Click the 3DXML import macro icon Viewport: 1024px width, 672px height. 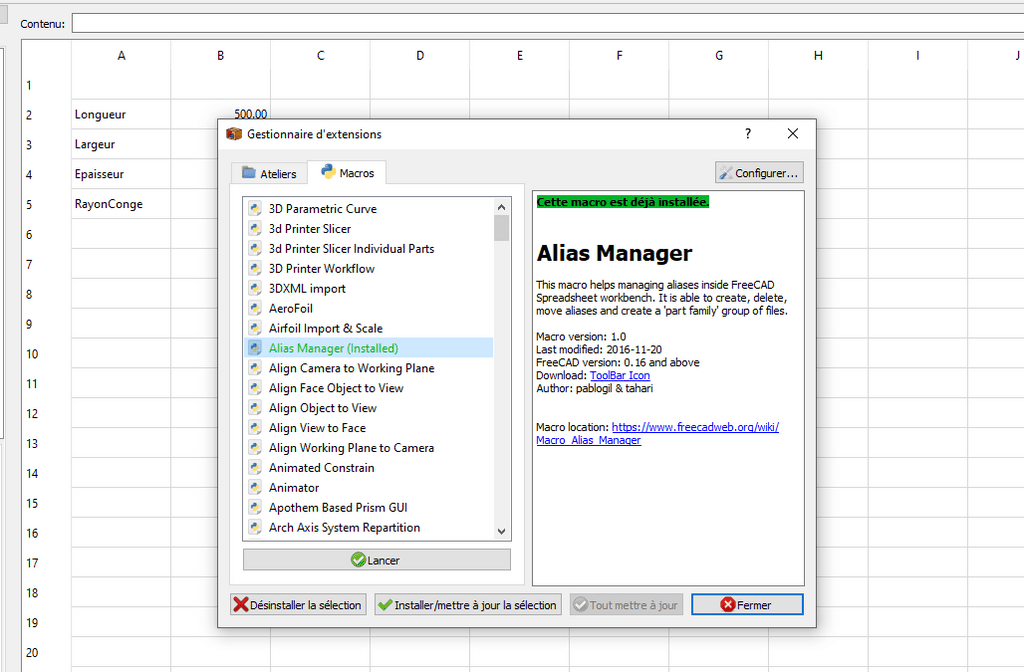pos(255,289)
